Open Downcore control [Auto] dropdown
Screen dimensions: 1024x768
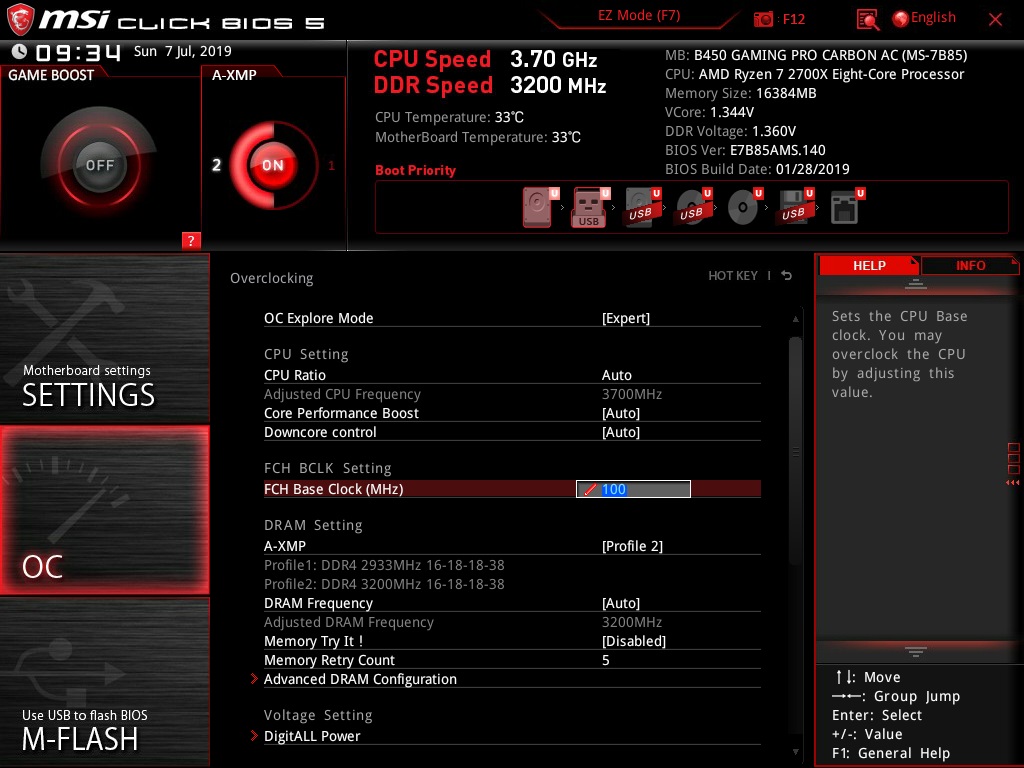point(620,432)
